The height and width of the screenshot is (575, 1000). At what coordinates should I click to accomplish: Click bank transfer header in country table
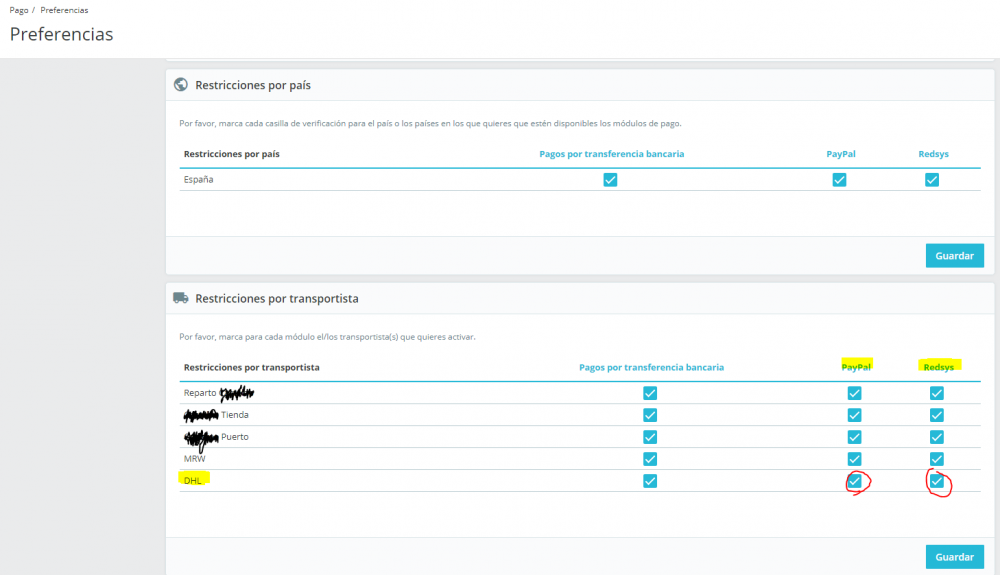612,154
